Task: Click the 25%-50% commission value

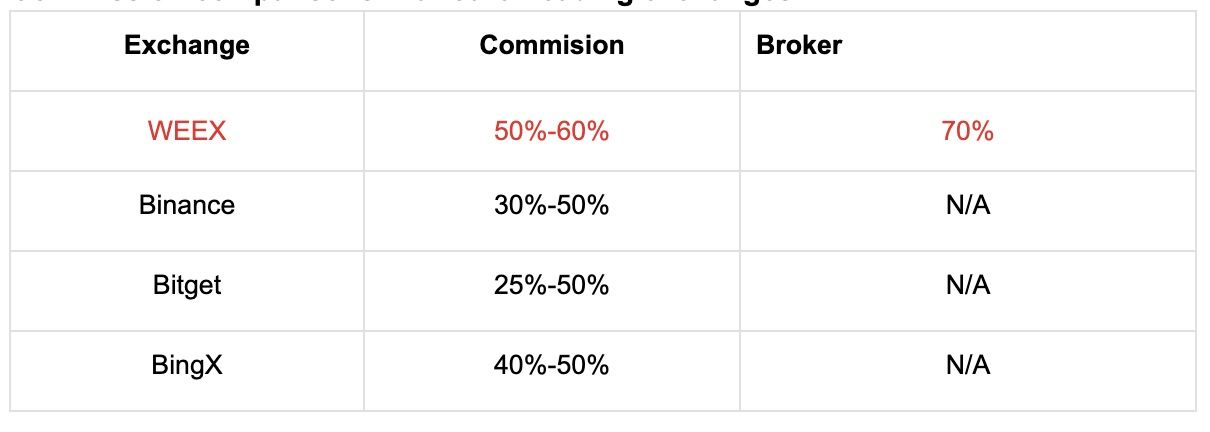Action: point(551,285)
